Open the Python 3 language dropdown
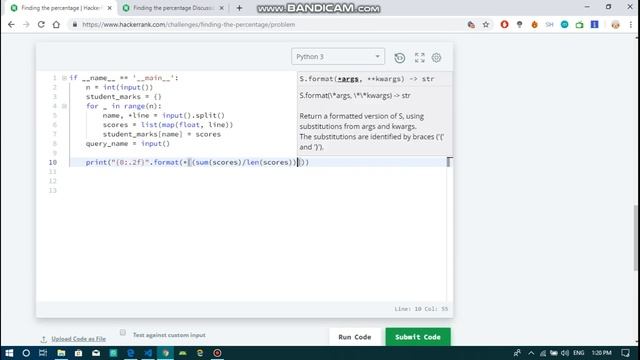 tap(338, 56)
